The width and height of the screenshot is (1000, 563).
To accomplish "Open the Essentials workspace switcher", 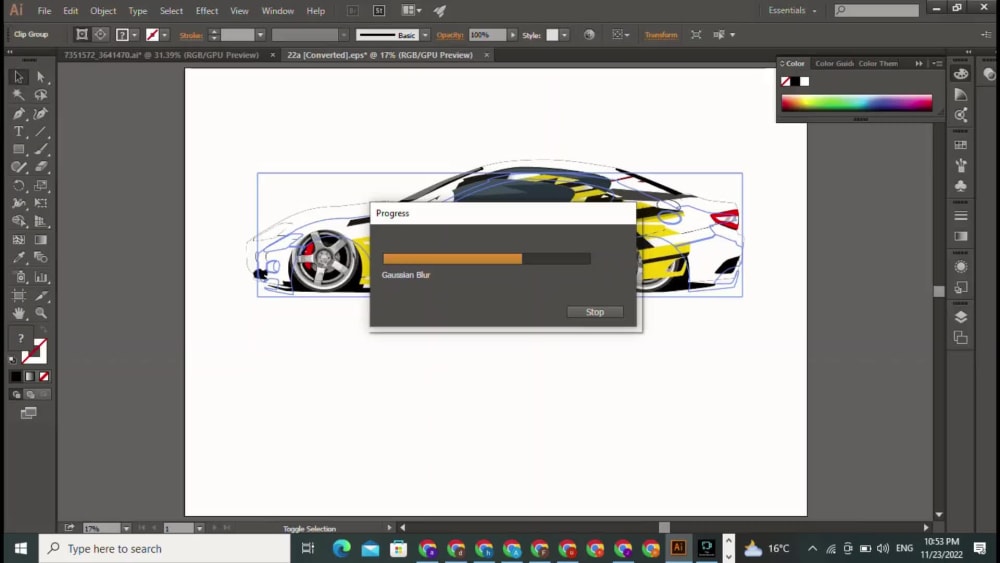I will pyautogui.click(x=792, y=11).
